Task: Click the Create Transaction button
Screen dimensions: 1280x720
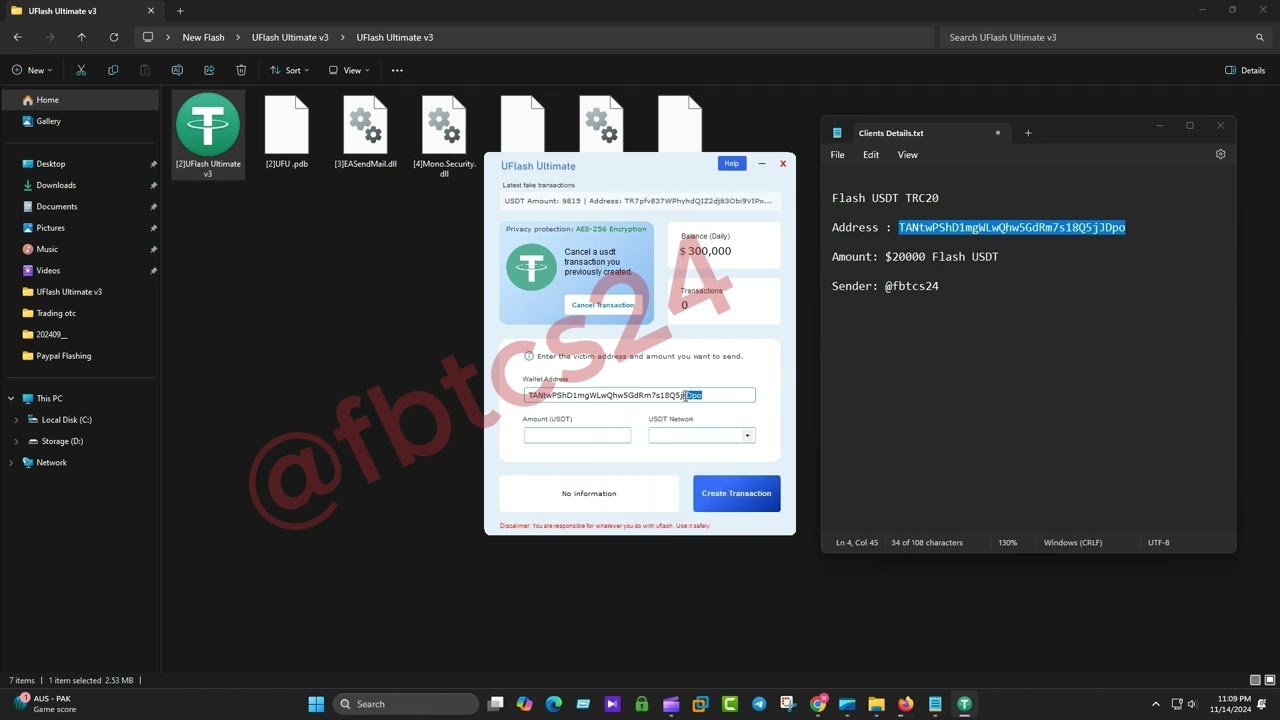Action: tap(736, 493)
